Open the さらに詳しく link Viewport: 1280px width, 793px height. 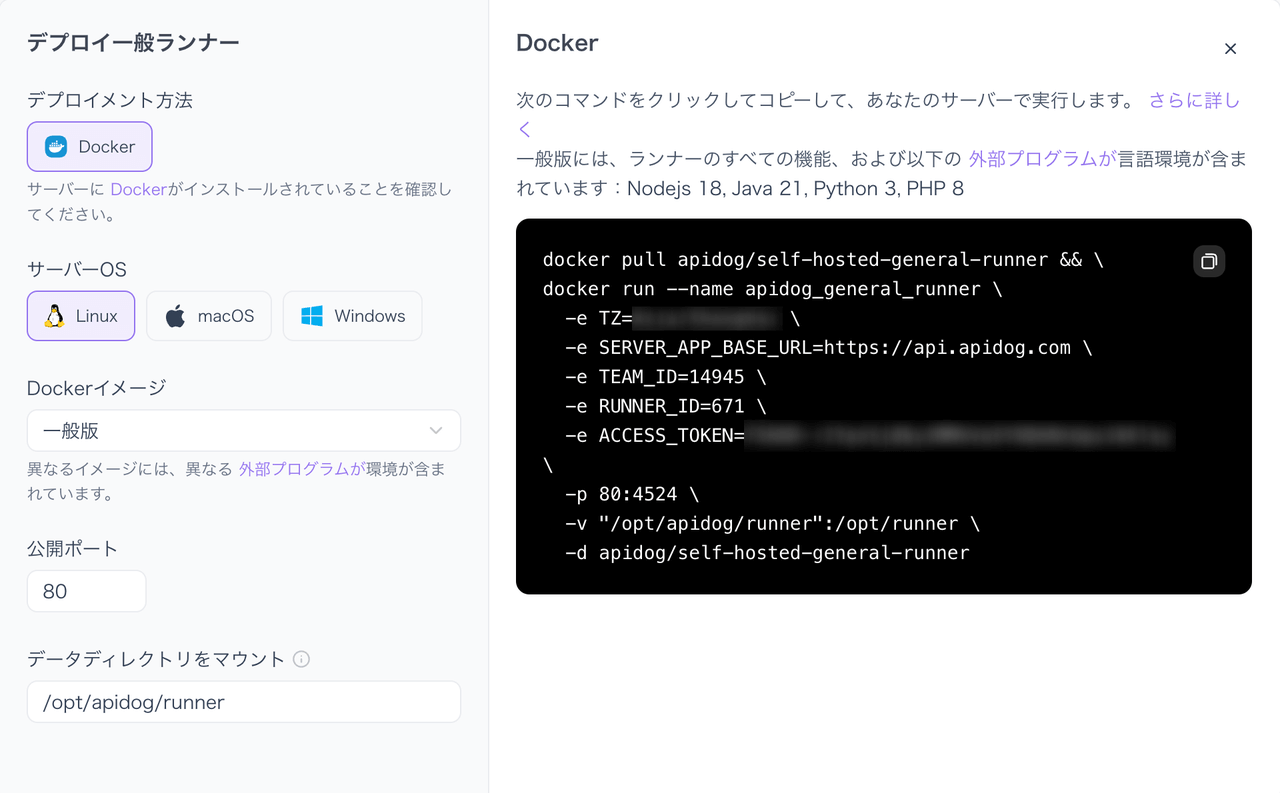(1194, 101)
